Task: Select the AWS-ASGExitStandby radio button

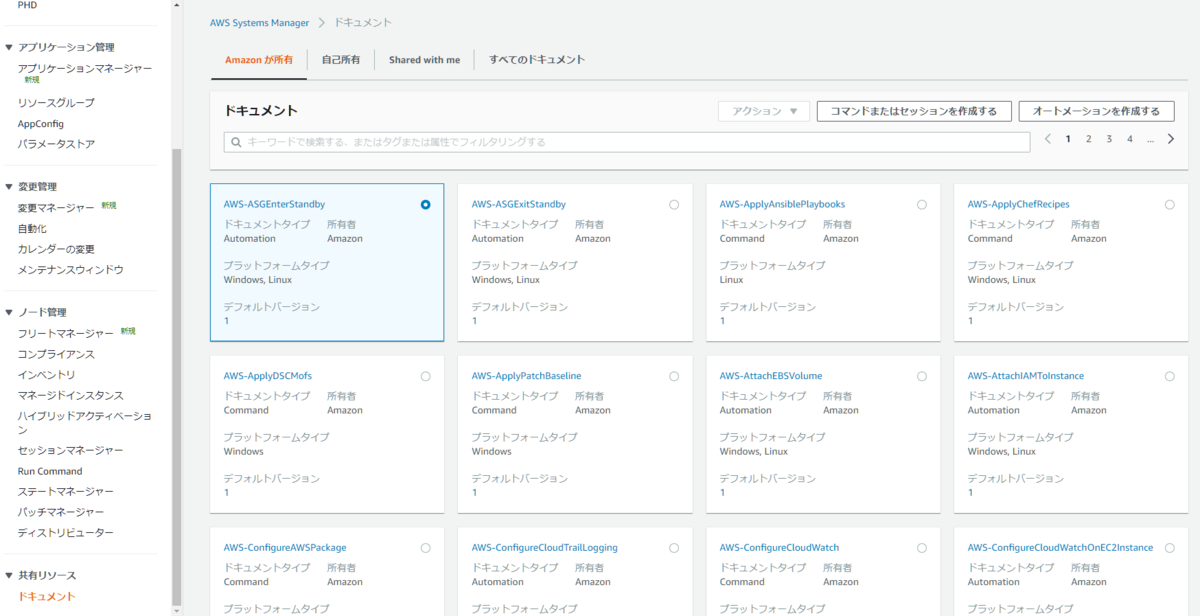Action: [x=674, y=204]
